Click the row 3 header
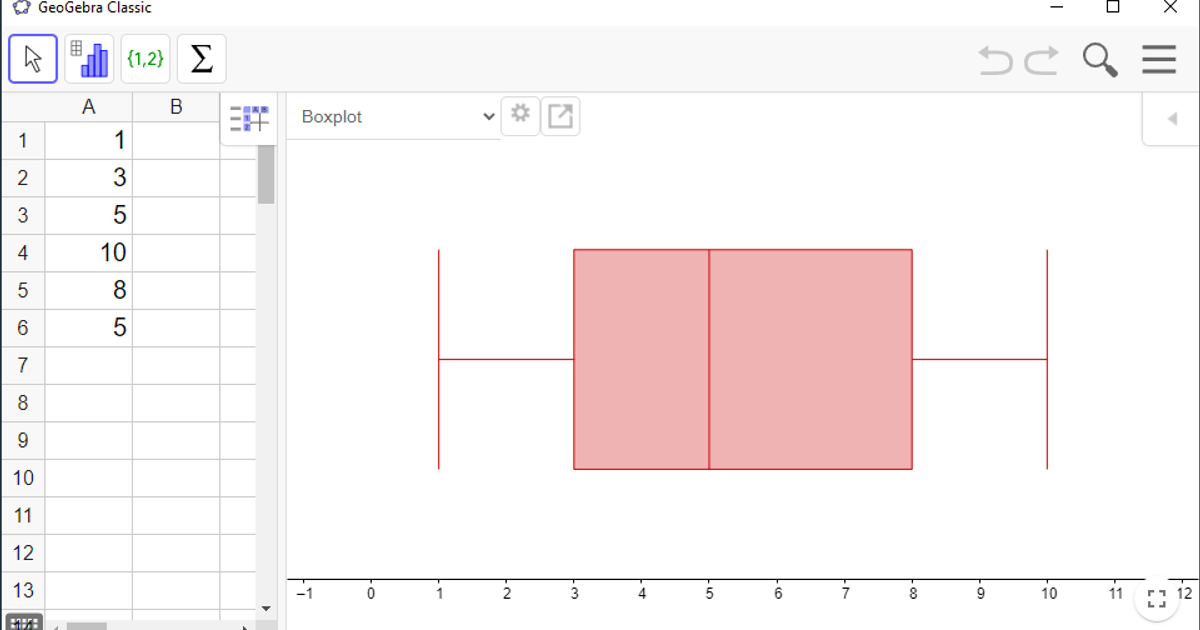The image size is (1200, 630). click(x=22, y=214)
